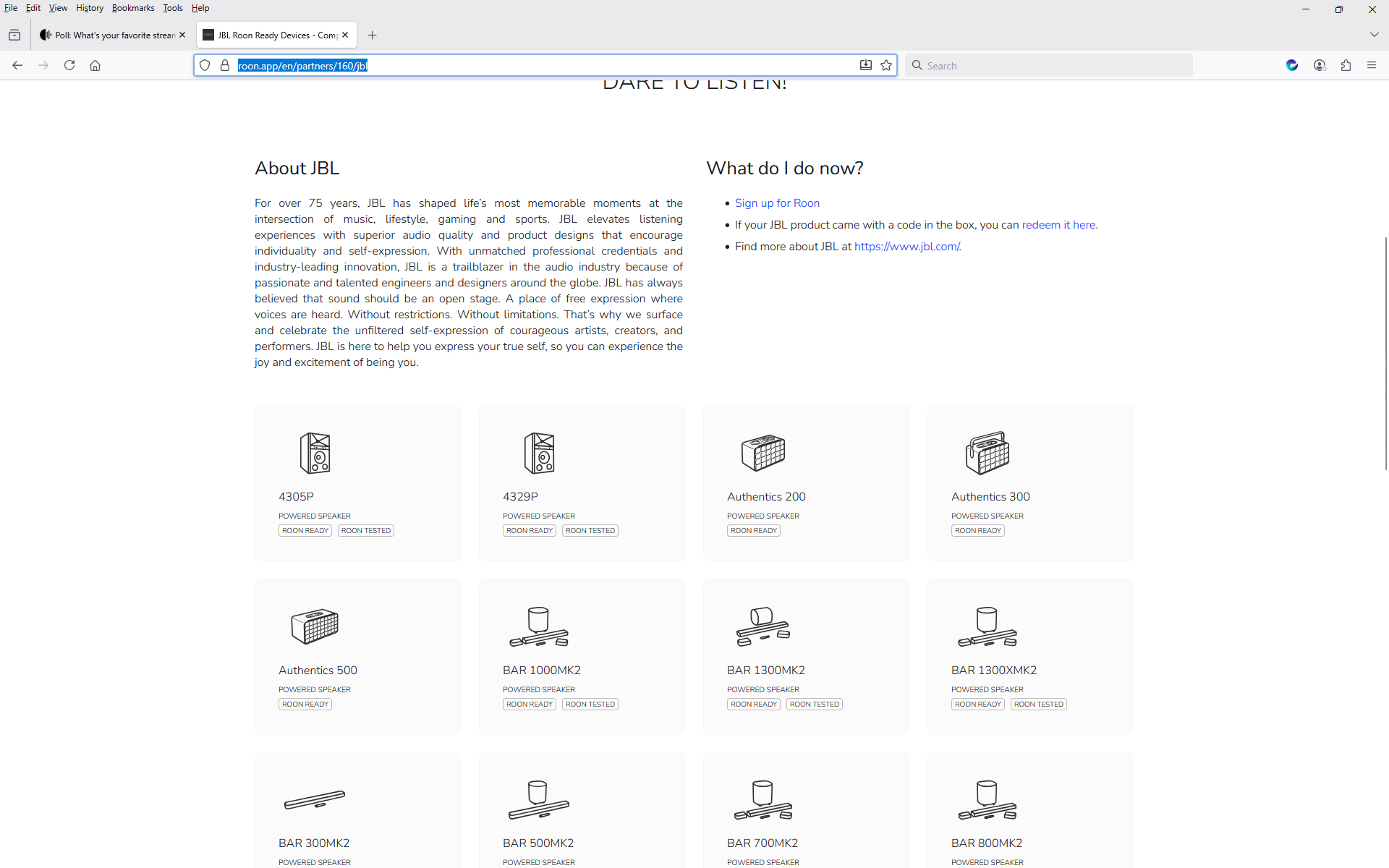
Task: Open a new tab with plus button
Action: [372, 35]
